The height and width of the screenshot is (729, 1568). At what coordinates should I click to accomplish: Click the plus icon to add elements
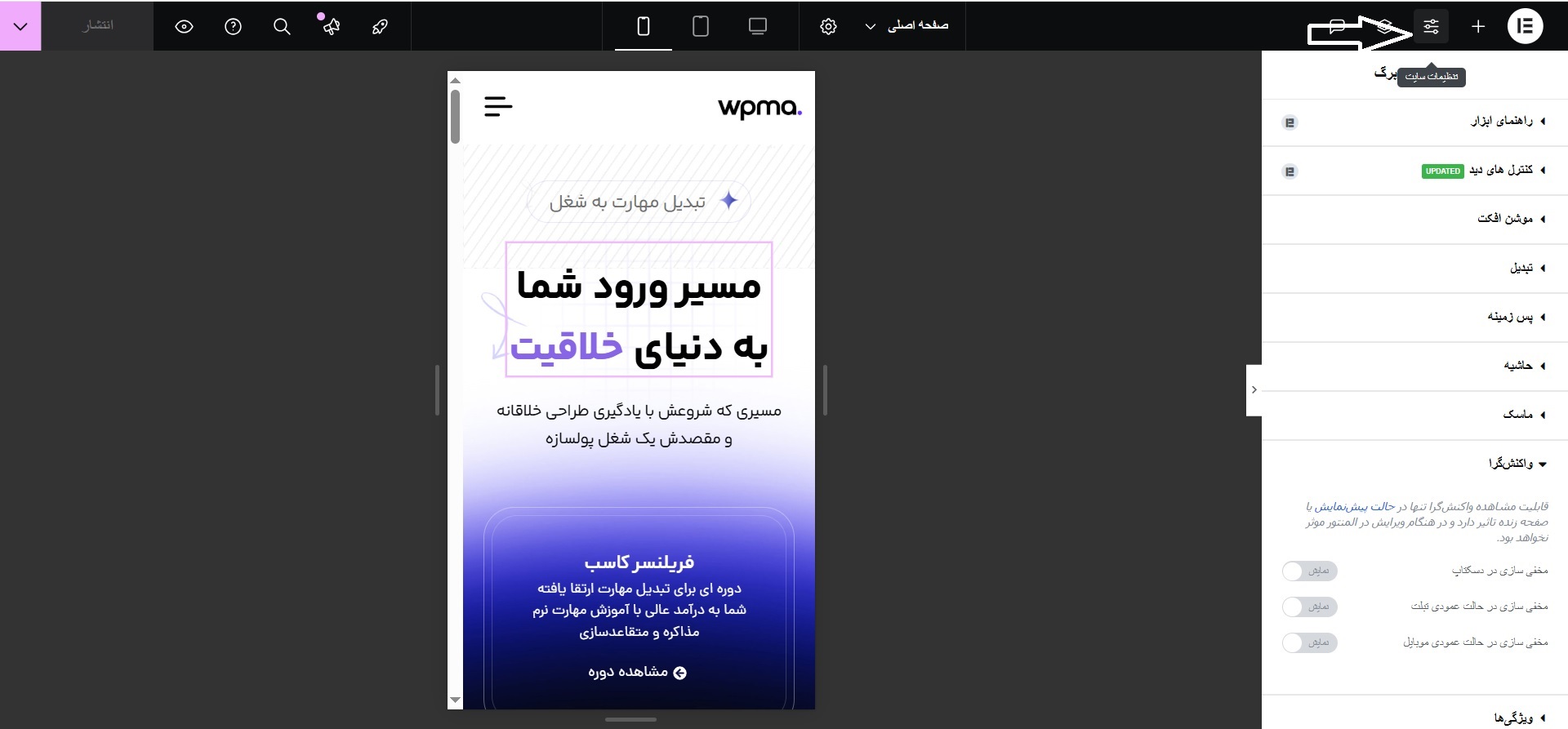pyautogui.click(x=1478, y=26)
